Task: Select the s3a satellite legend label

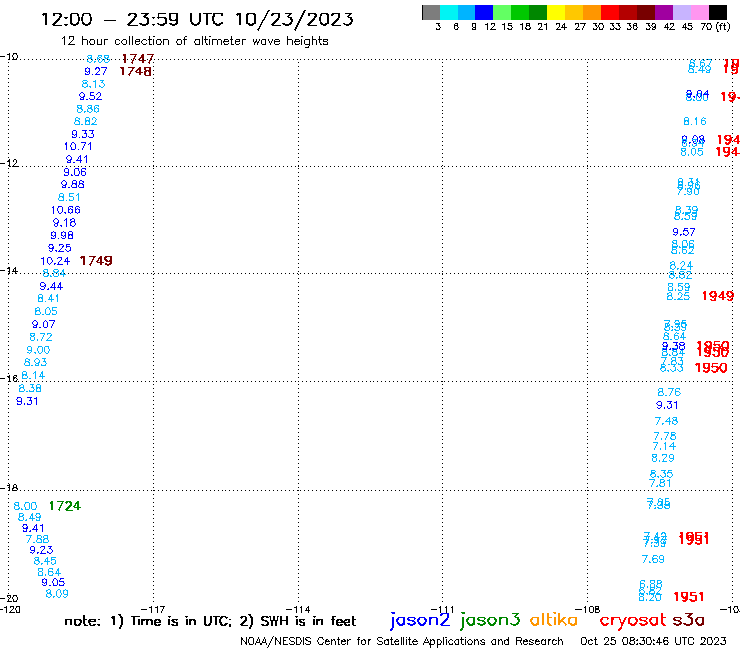Action: [688, 620]
